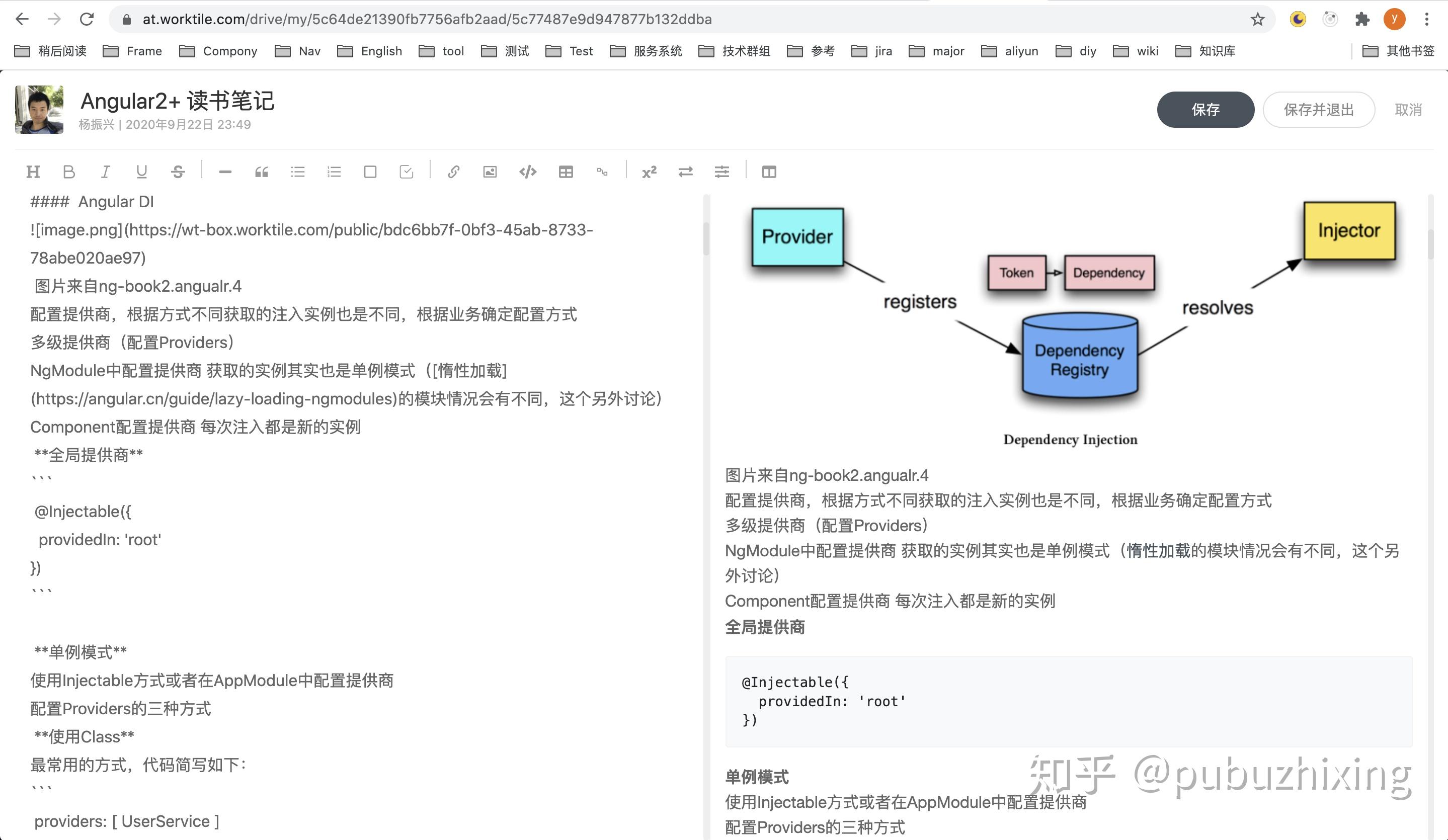Viewport: 1448px width, 840px height.
Task: Open the jira bookmarks folder
Action: pos(872,51)
